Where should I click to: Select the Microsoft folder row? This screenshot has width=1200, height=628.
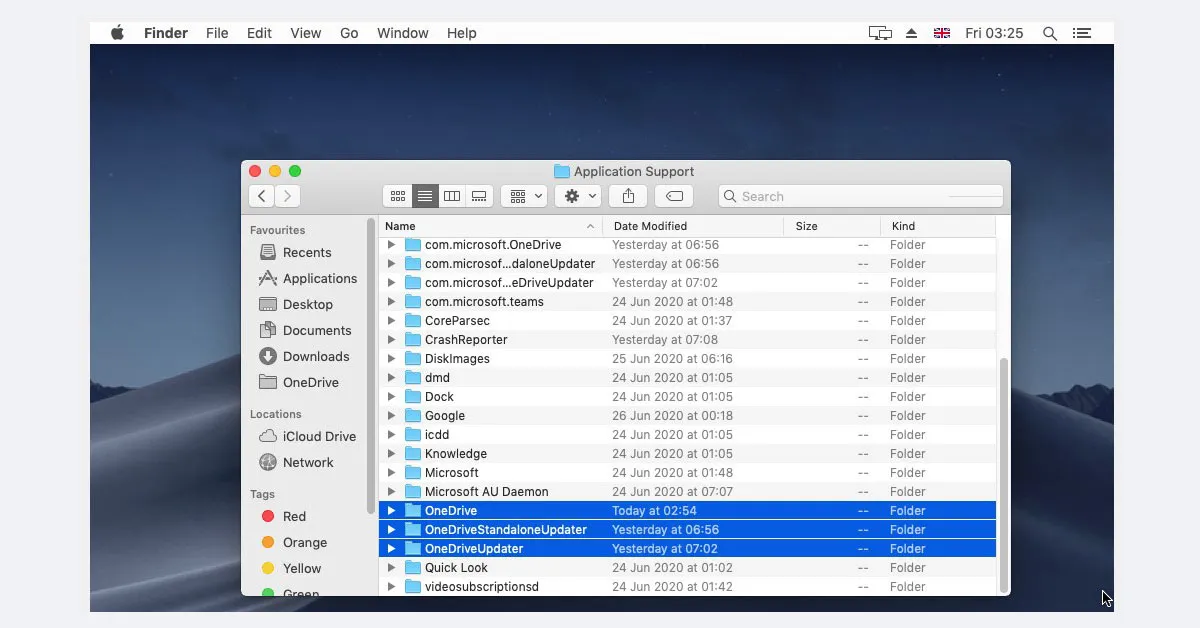pos(687,473)
